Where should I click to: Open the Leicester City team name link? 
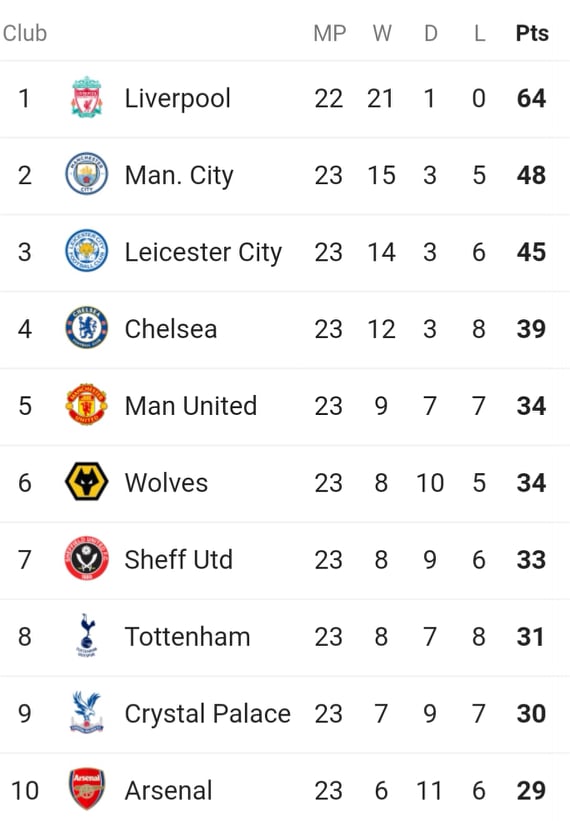(x=203, y=253)
